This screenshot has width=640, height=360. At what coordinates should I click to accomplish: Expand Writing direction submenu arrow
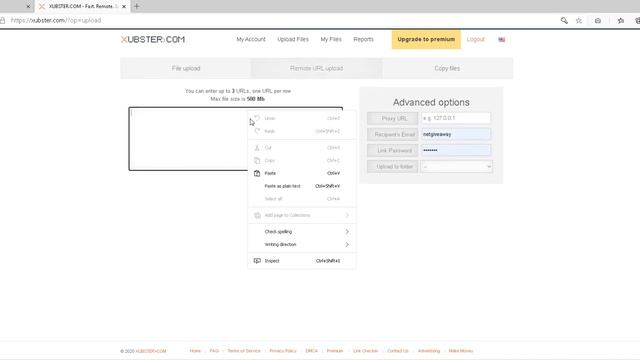pyautogui.click(x=347, y=244)
